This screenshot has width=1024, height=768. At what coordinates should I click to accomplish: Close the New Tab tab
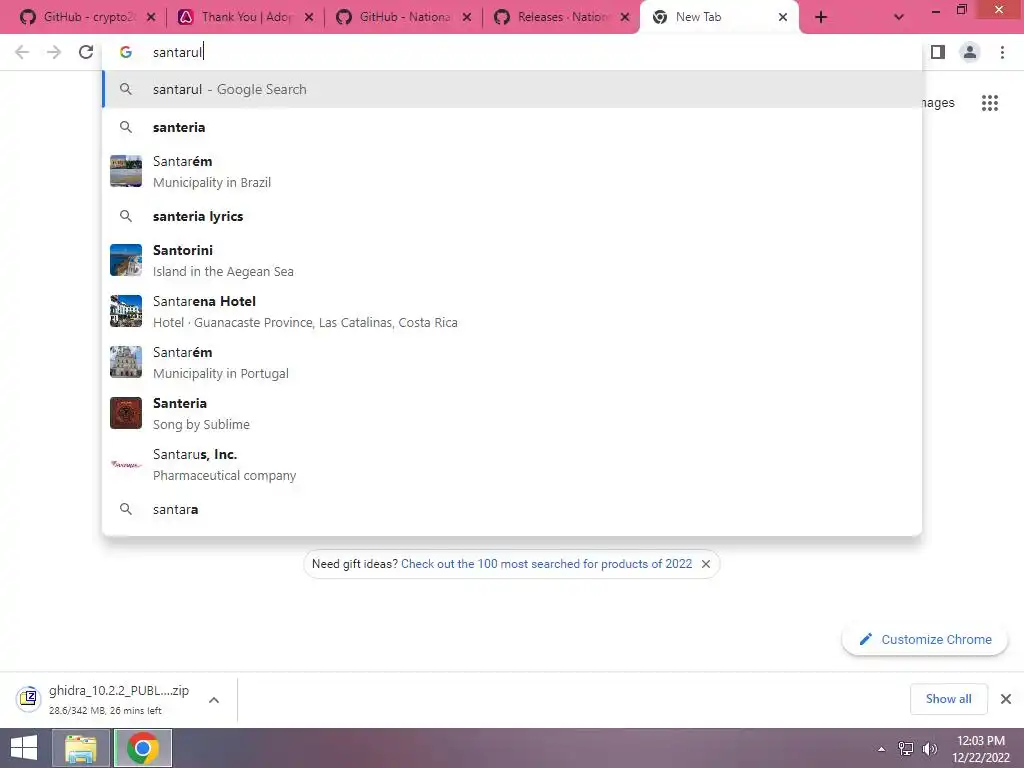click(x=783, y=18)
